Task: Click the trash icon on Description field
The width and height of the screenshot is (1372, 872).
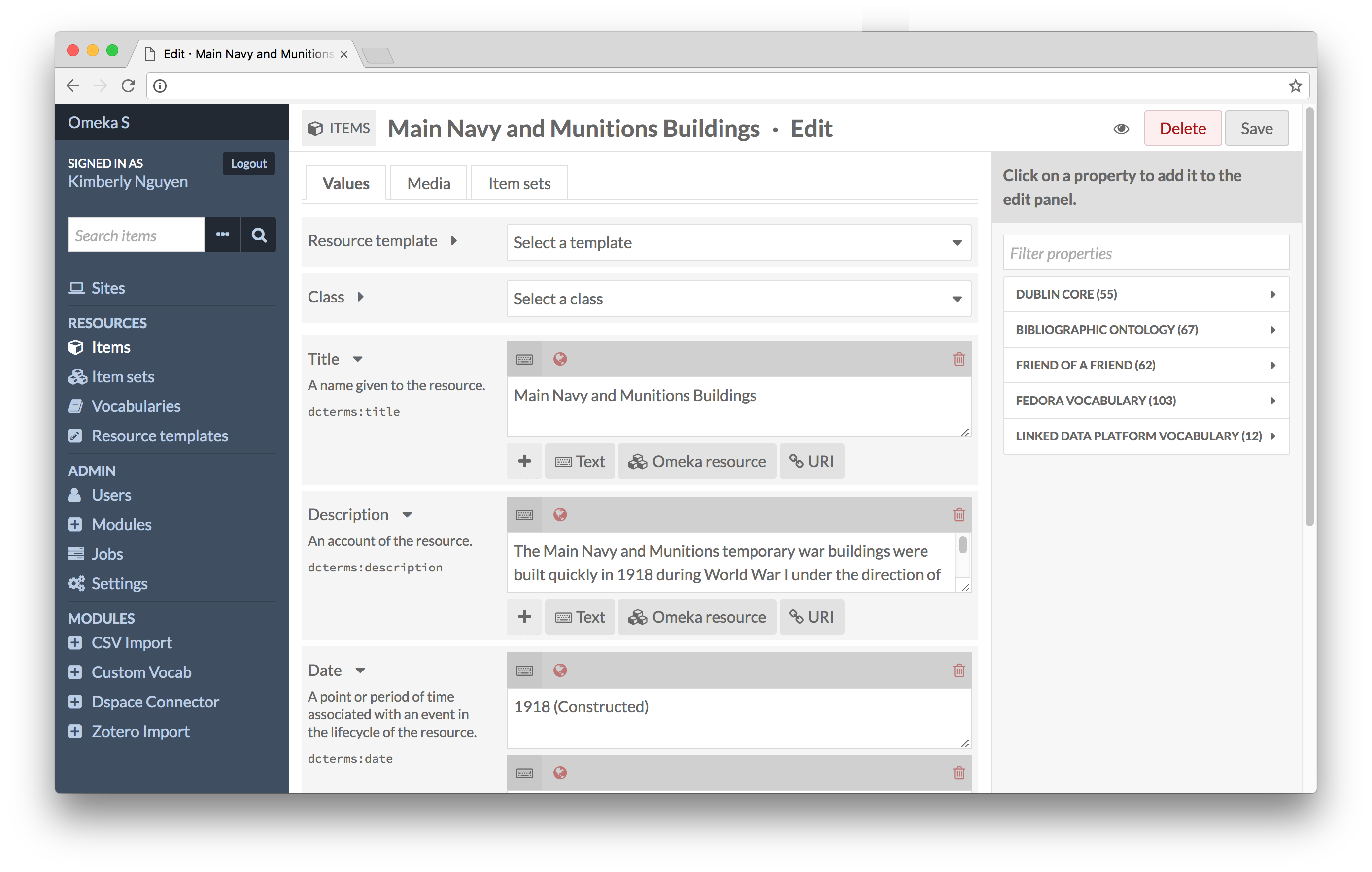Action: coord(958,514)
